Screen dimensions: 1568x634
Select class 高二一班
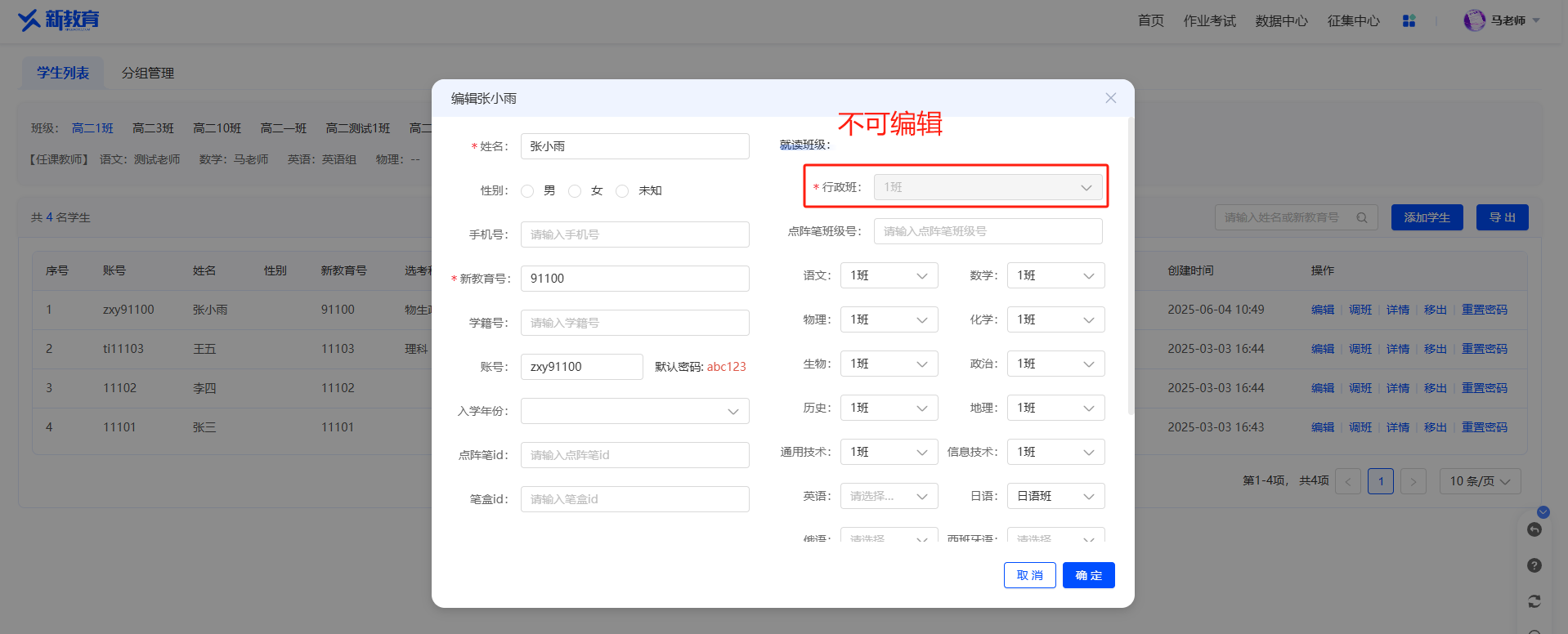click(284, 128)
